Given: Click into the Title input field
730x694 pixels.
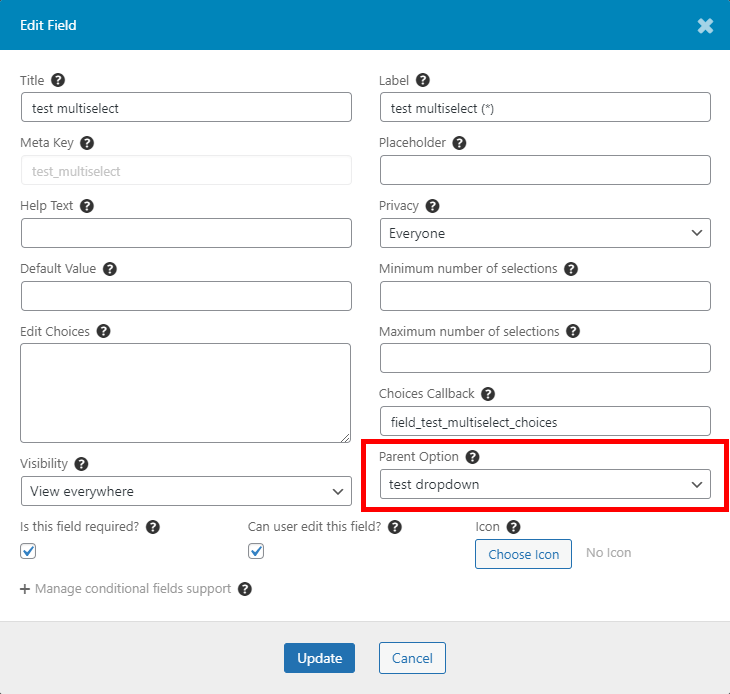Looking at the screenshot, I should click(x=186, y=107).
